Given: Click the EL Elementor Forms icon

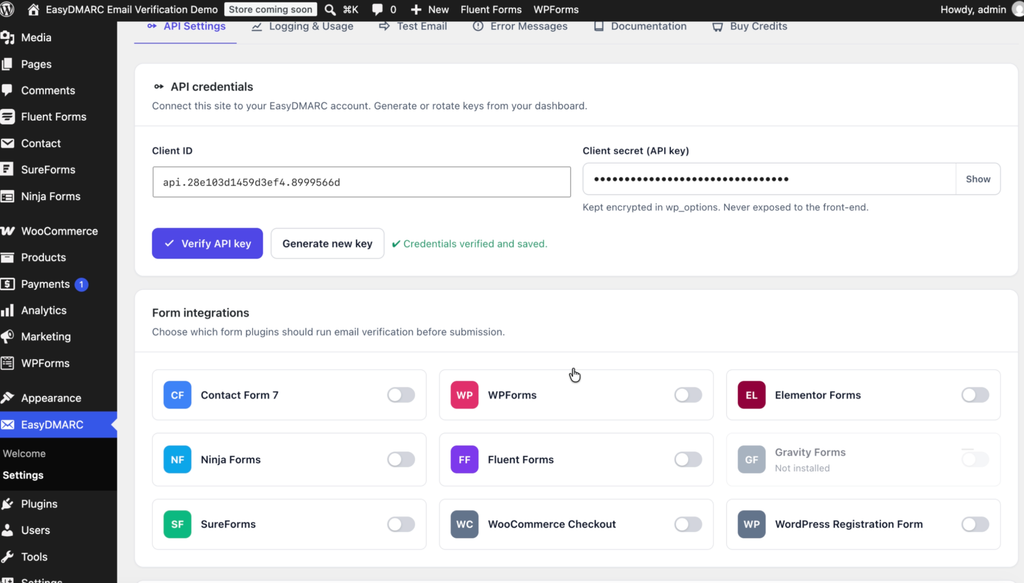Looking at the screenshot, I should click(752, 395).
